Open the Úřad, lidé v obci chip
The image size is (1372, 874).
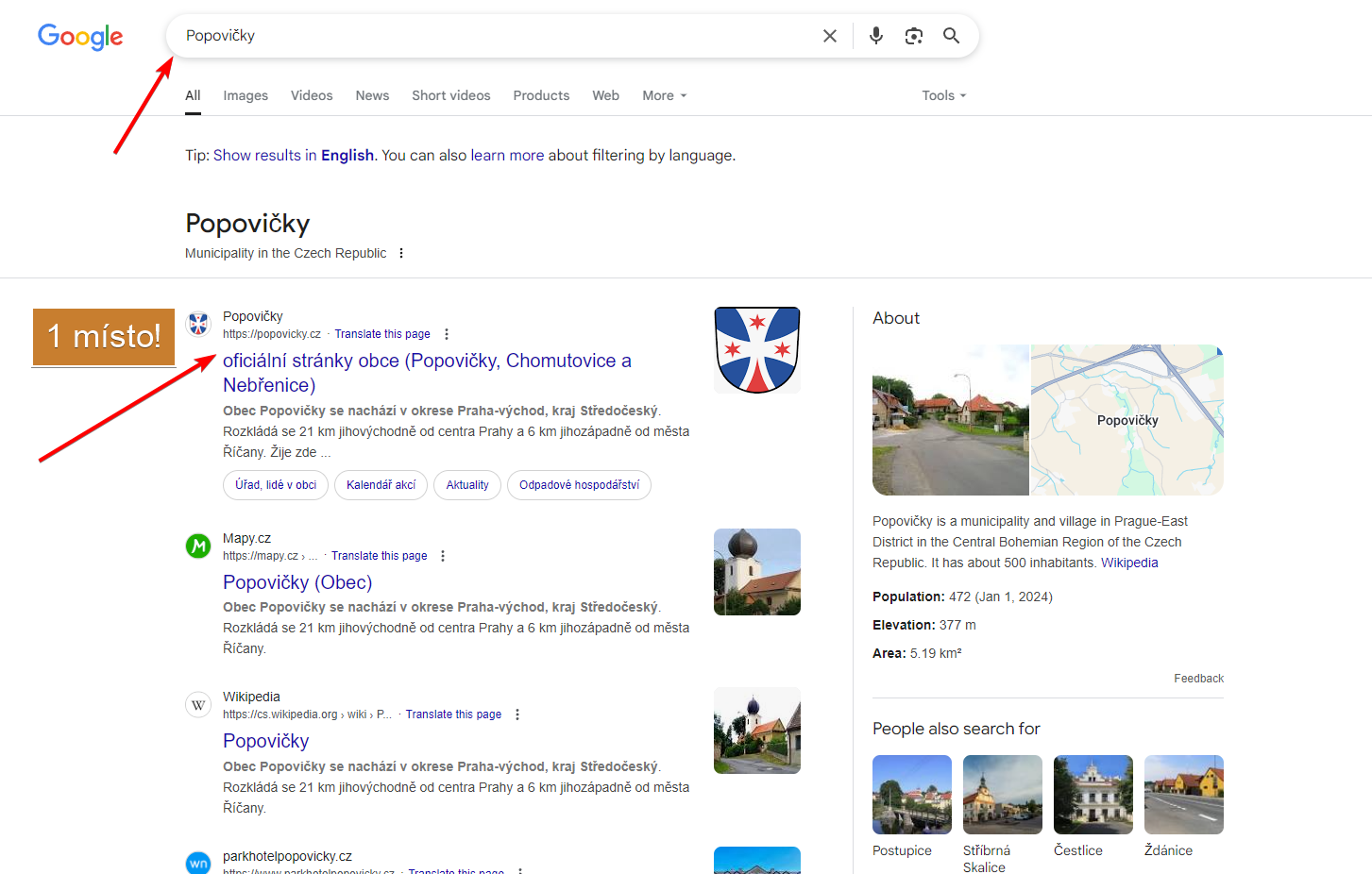coord(276,485)
